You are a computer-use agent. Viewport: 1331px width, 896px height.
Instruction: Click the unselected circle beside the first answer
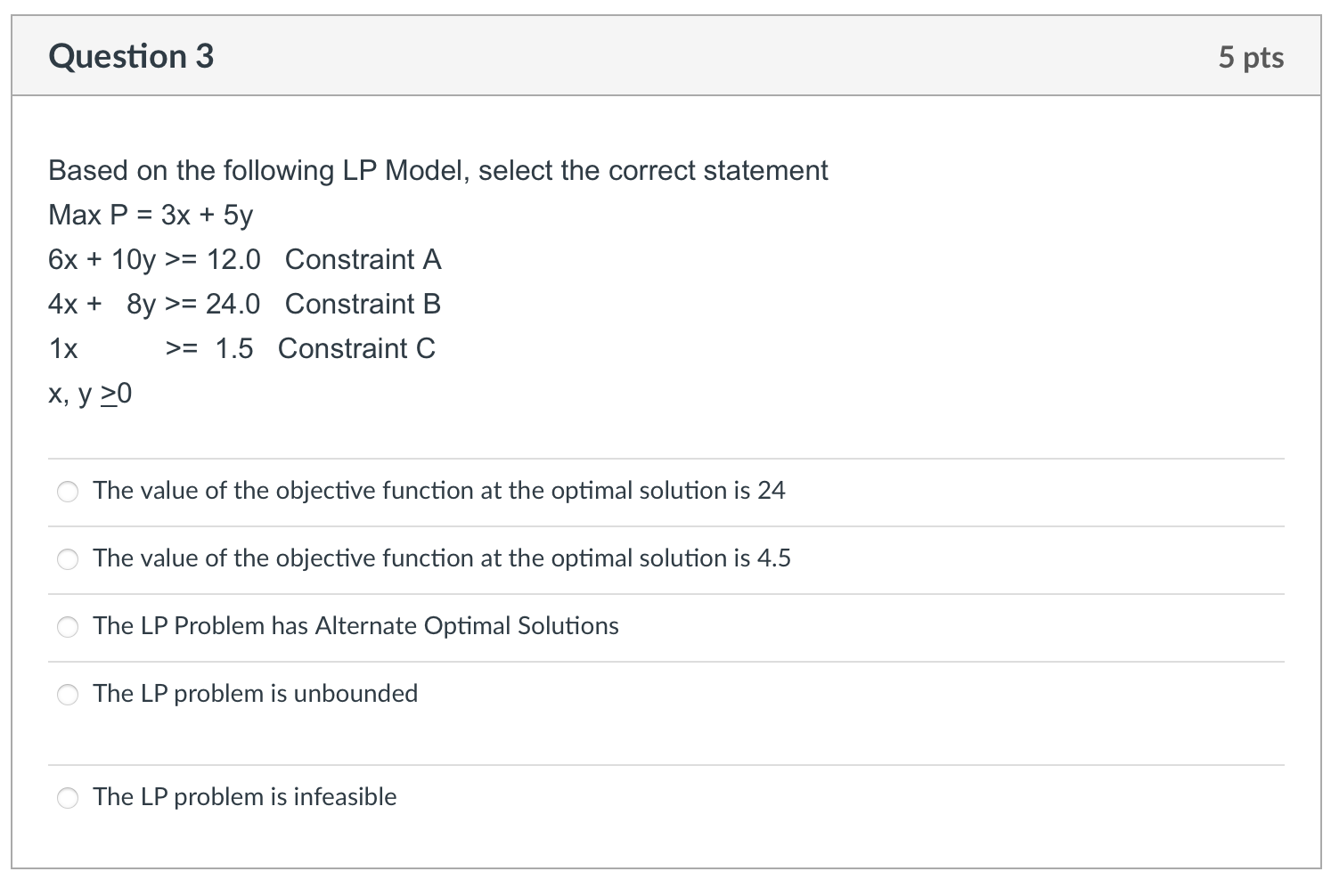pyautogui.click(x=68, y=491)
